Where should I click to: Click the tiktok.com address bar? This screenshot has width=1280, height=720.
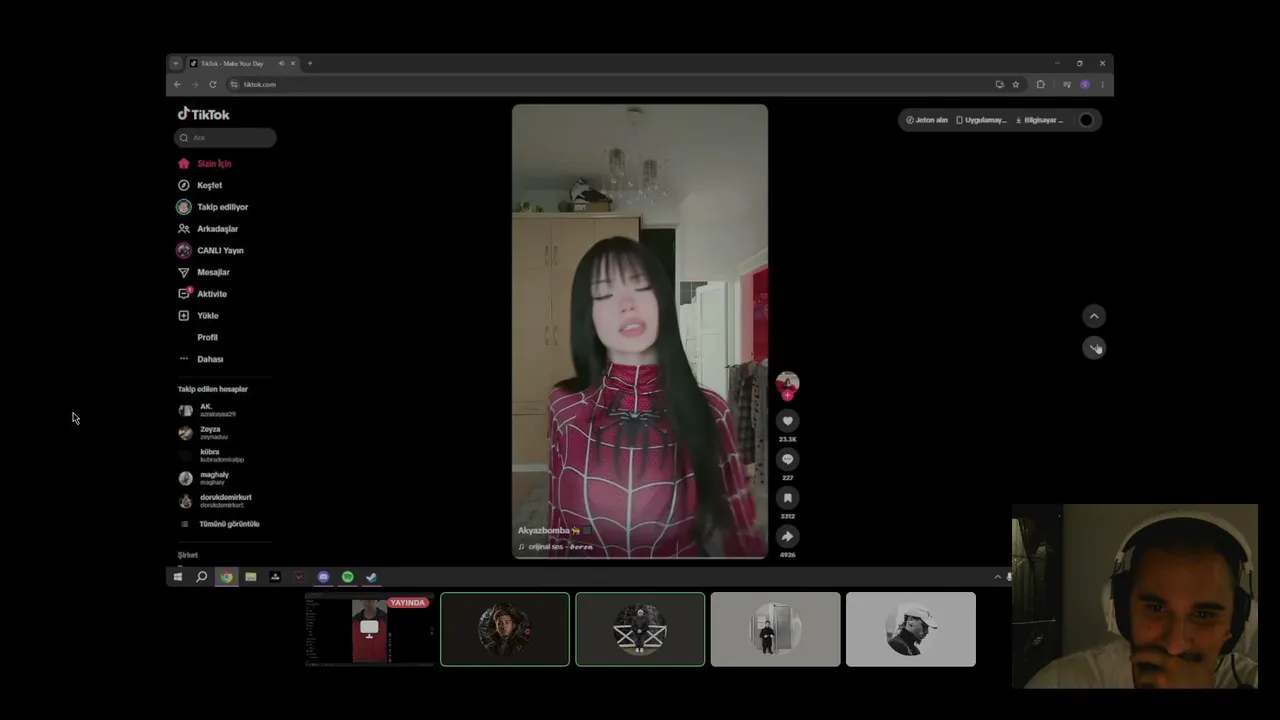[x=610, y=84]
